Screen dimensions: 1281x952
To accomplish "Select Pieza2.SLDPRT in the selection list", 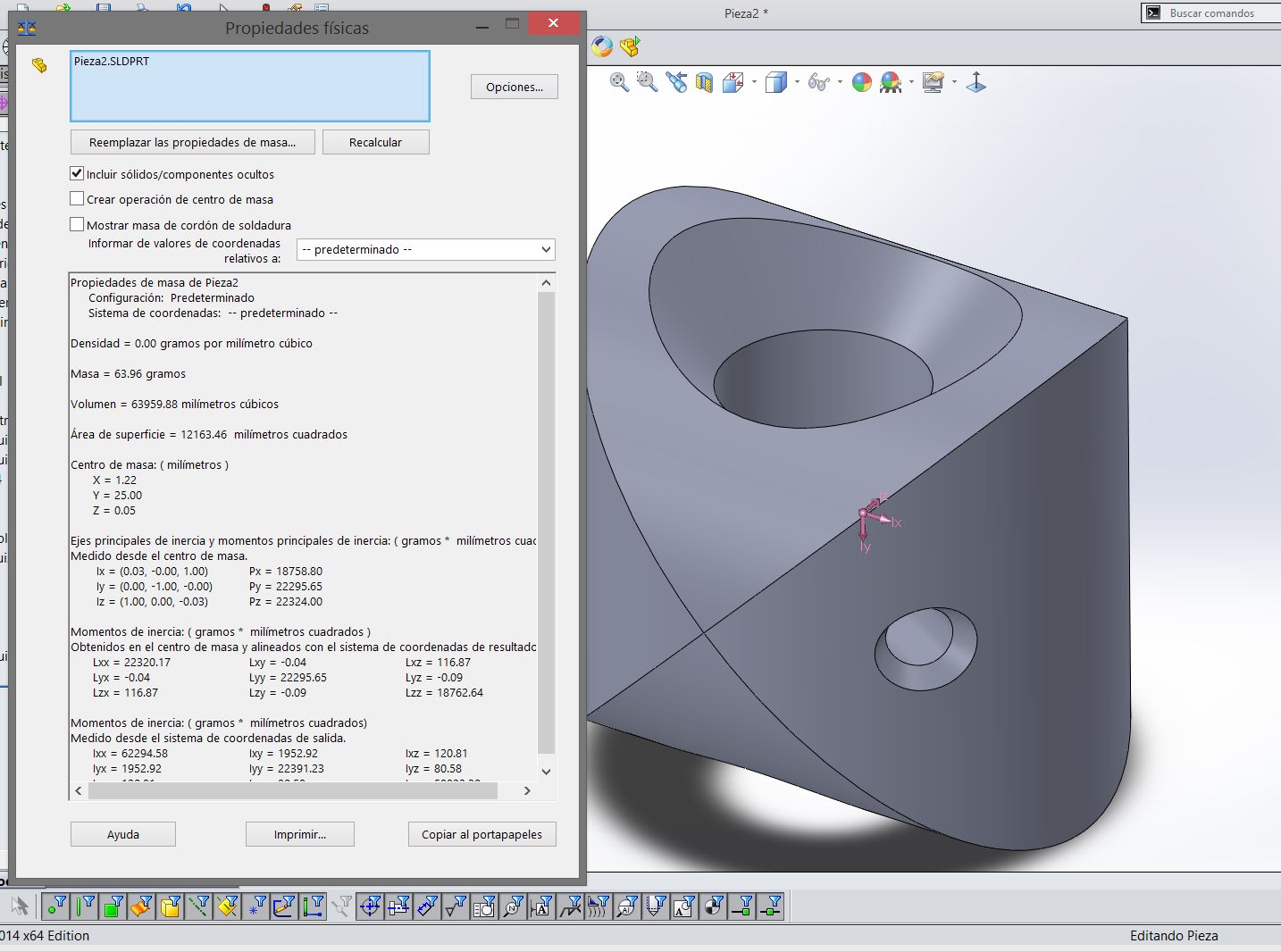I will click(112, 61).
